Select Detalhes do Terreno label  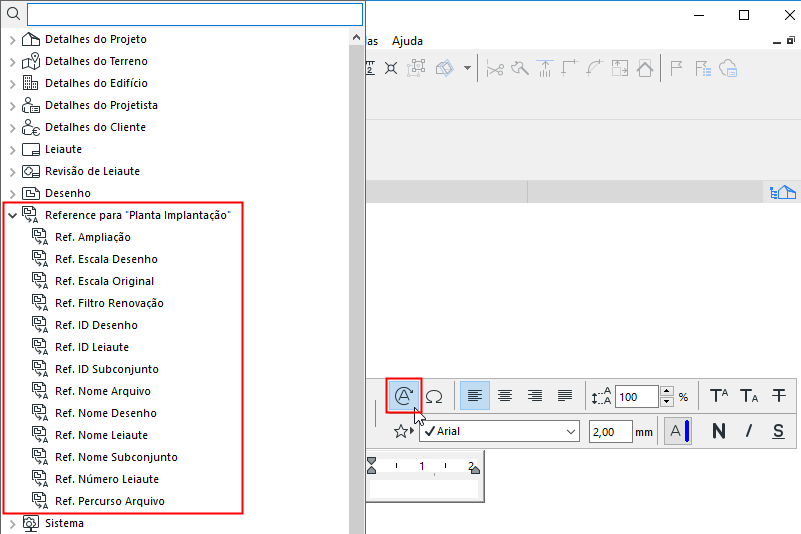pos(96,61)
